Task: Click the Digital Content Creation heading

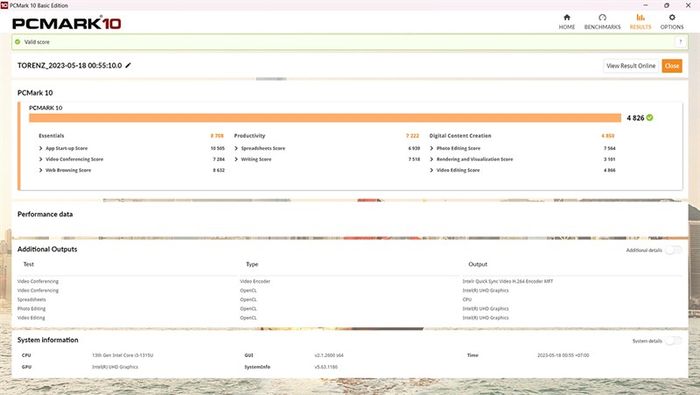Action: point(460,136)
